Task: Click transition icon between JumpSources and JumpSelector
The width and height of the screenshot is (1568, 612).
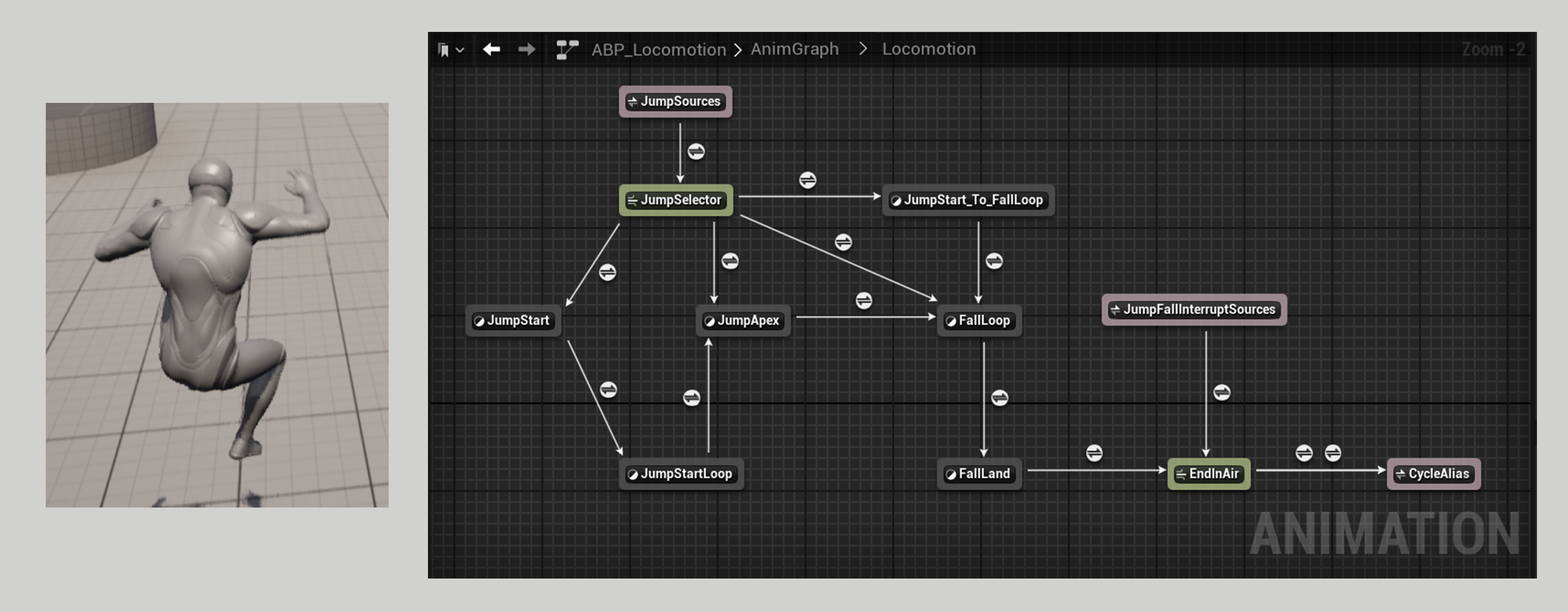Action: 696,152
